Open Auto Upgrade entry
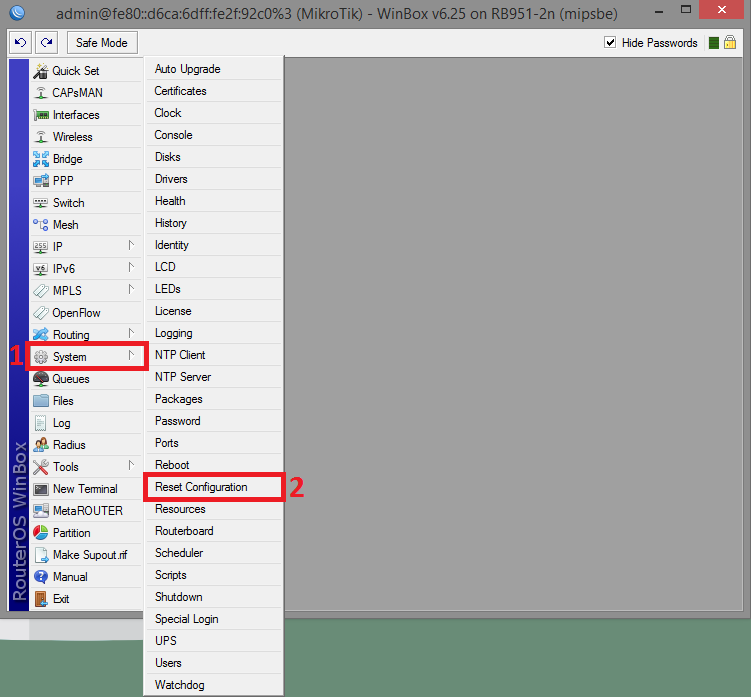751x697 pixels. [214, 69]
